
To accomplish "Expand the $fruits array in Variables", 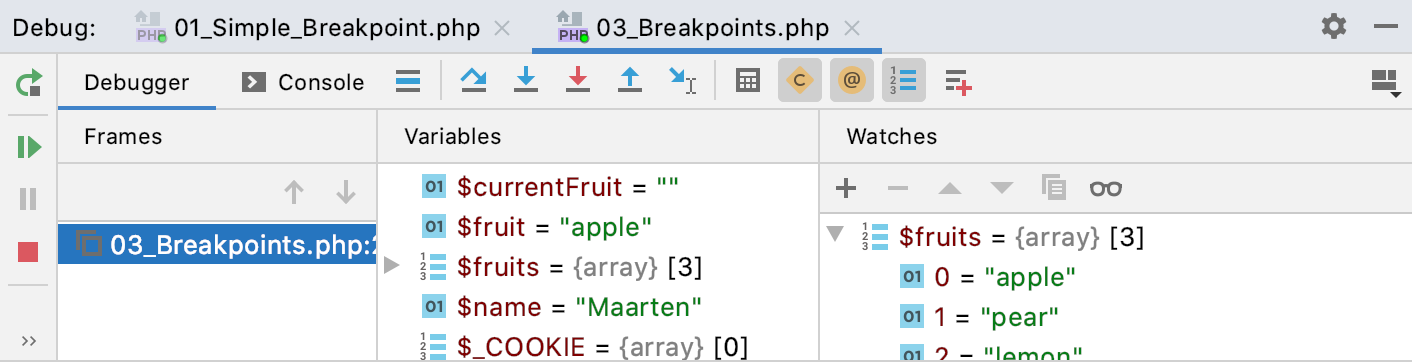I will [392, 267].
